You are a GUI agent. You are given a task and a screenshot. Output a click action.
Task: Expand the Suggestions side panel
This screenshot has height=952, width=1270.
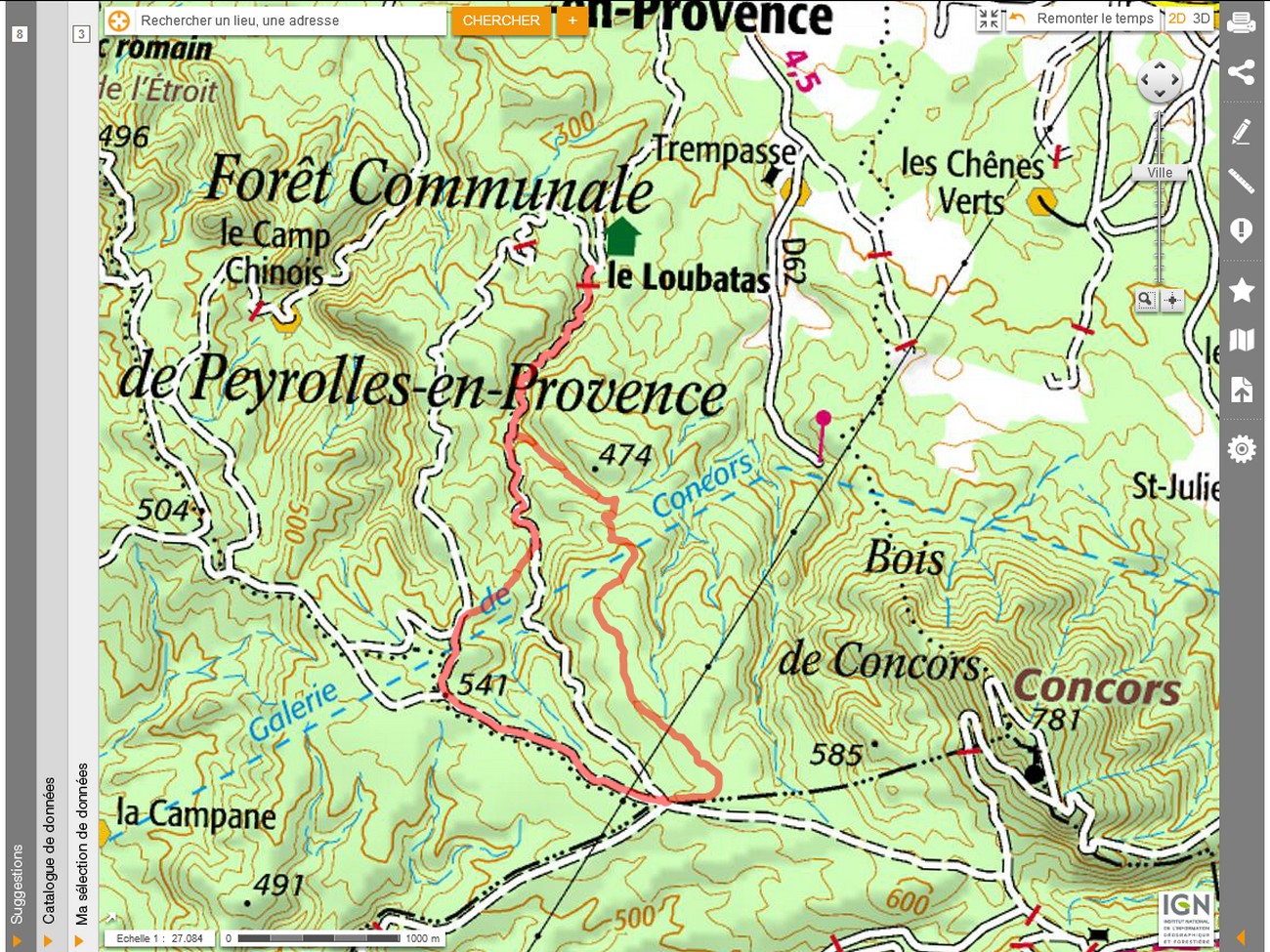pyautogui.click(x=17, y=884)
